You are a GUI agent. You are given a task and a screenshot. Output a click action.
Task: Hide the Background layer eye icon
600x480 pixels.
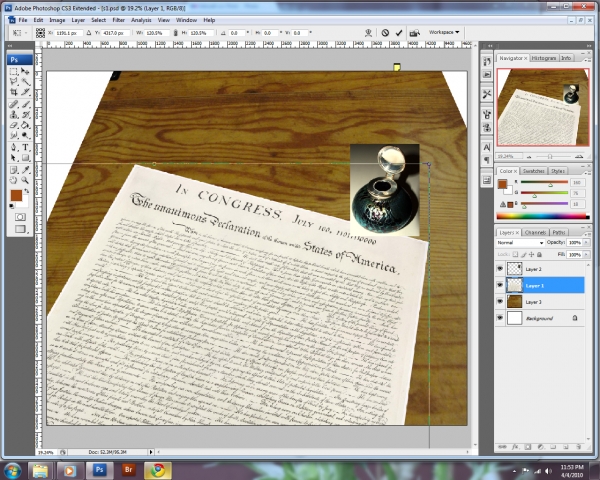500,318
